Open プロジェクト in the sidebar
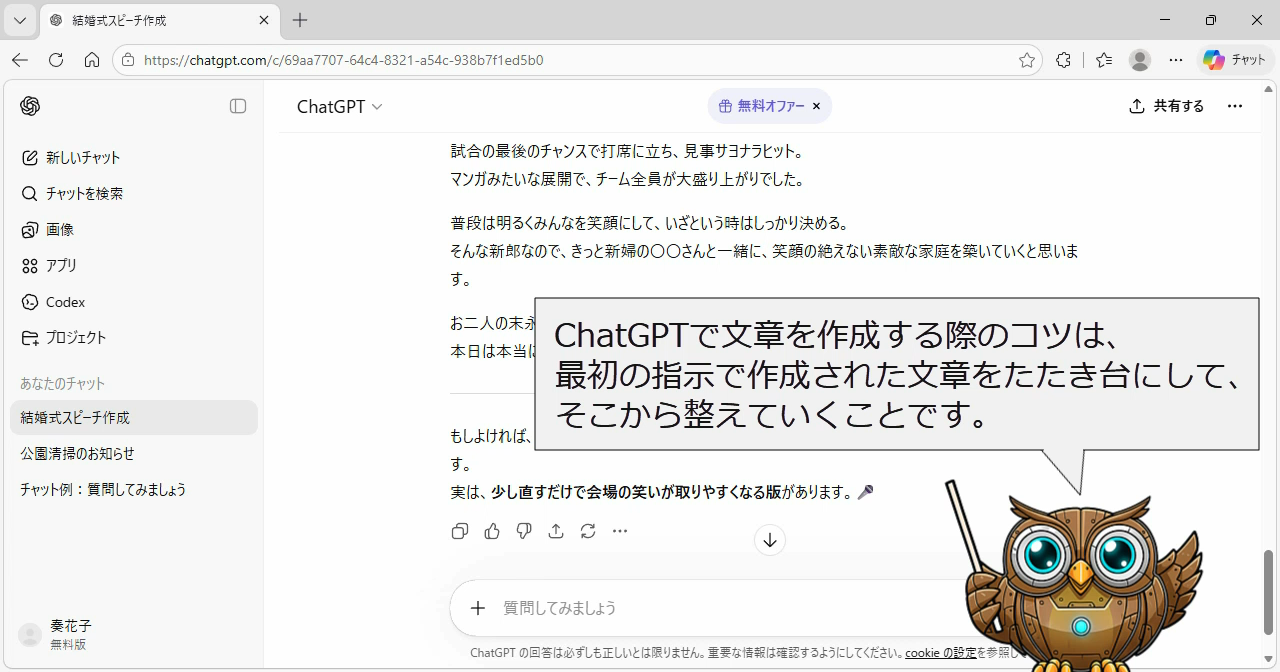Viewport: 1280px width, 672px height. tap(74, 337)
